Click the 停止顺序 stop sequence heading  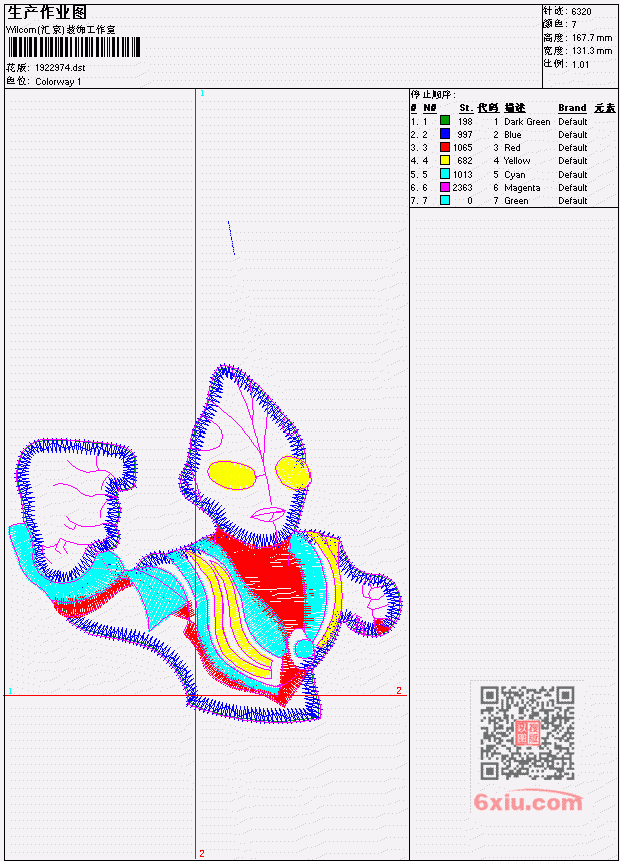(433, 95)
